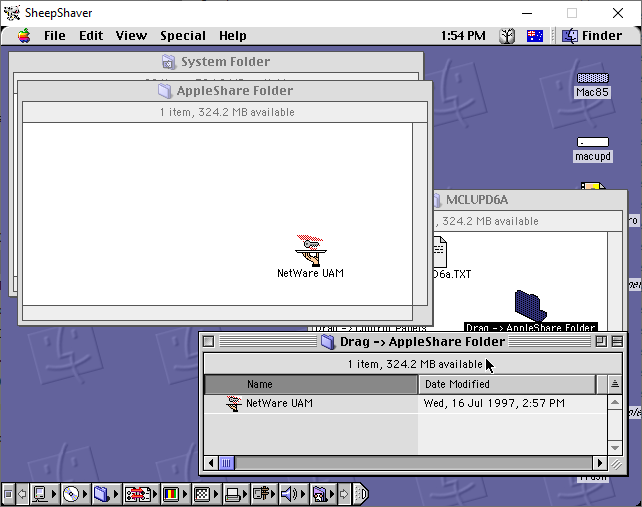Image resolution: width=642 pixels, height=507 pixels.
Task: Click the vertical scrollbar down arrow in list window
Action: tap(615, 448)
